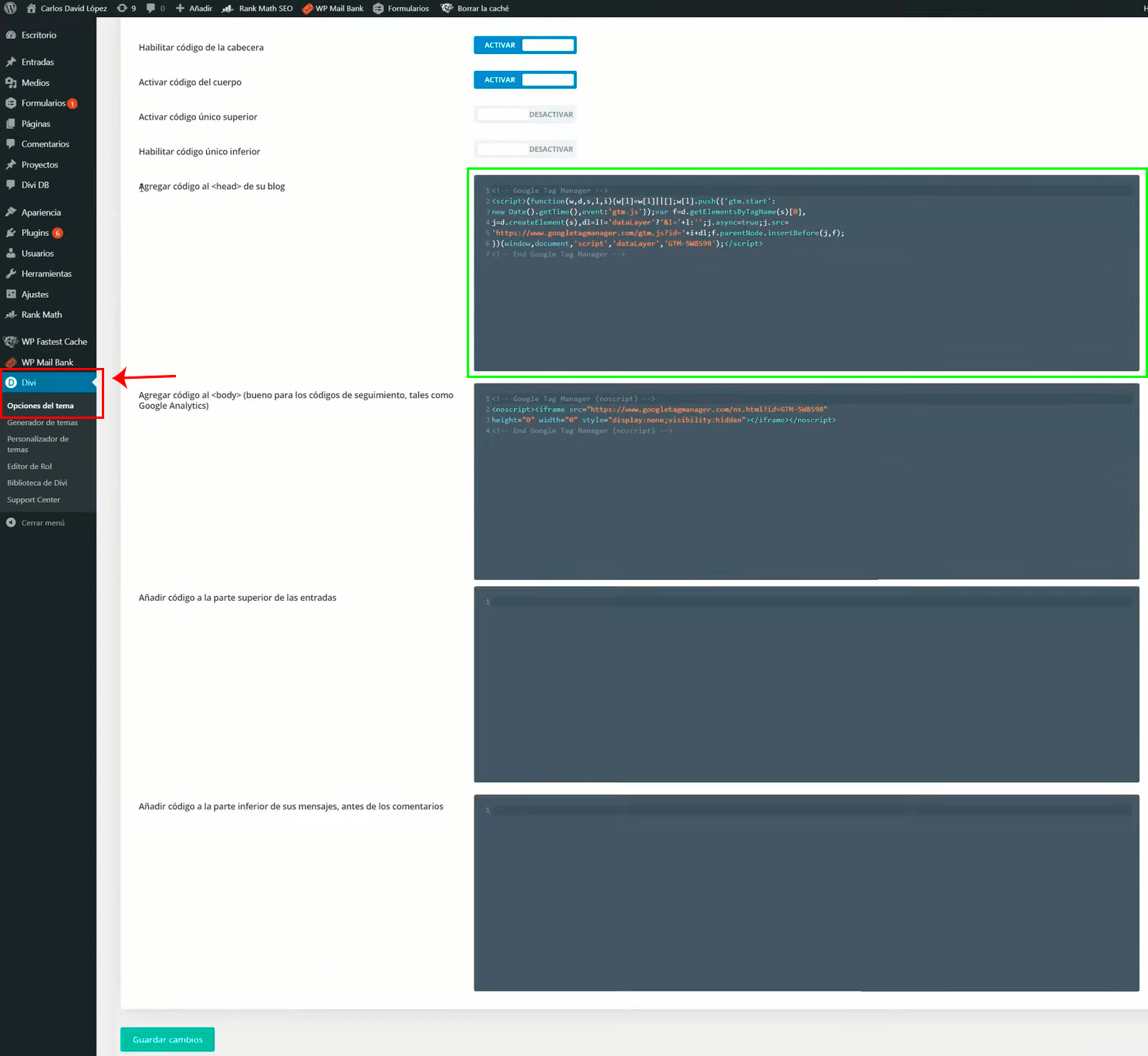The width and height of the screenshot is (1148, 1056).
Task: Enable Activar código único superior switch
Action: coord(525,115)
